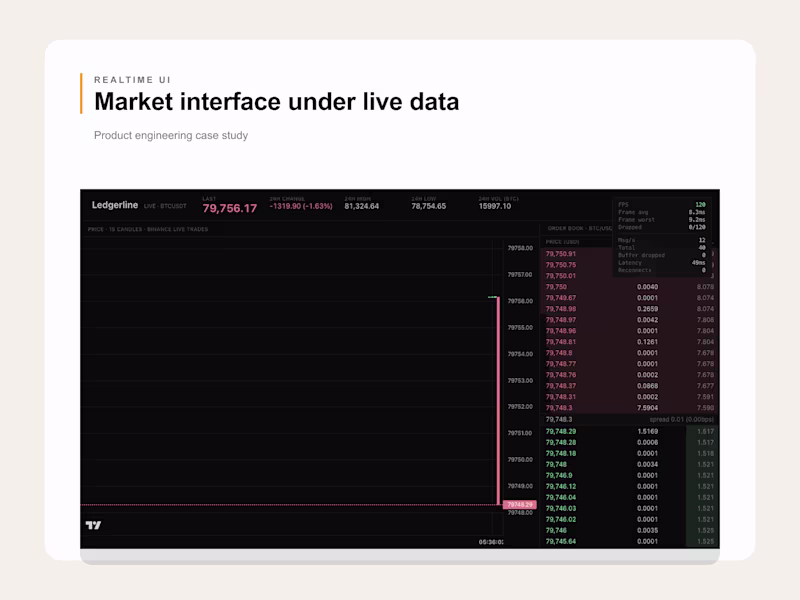Click the bid size 0.0006
Screen dimensions: 800x600
(x=647, y=443)
